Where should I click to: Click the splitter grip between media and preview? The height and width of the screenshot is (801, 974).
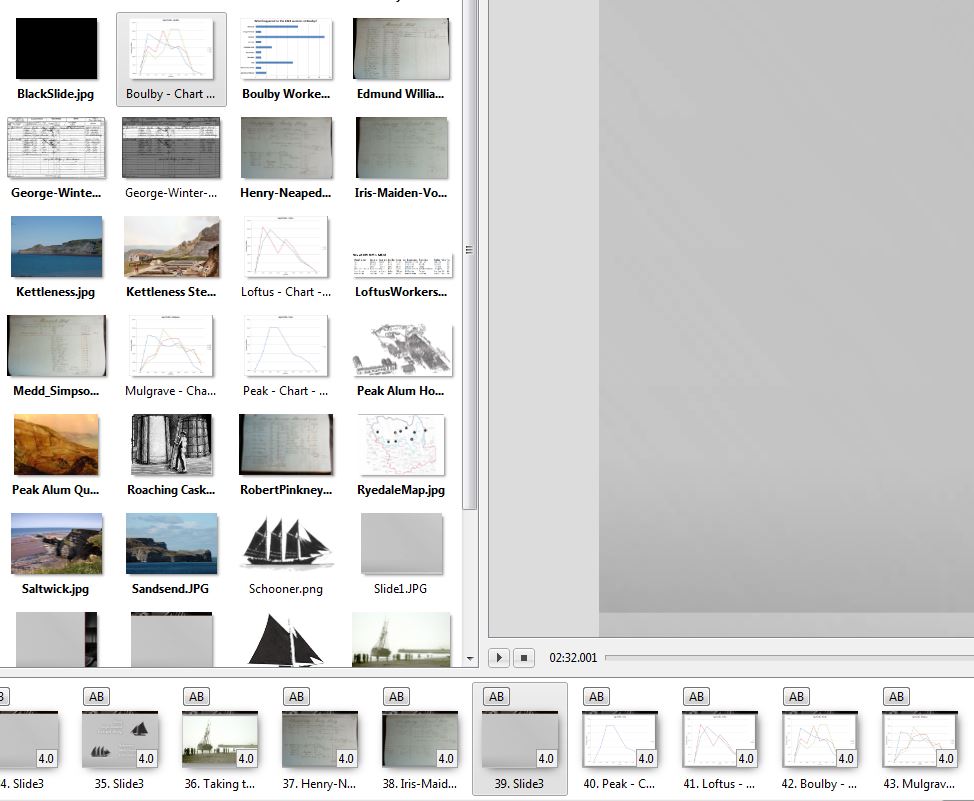(468, 250)
